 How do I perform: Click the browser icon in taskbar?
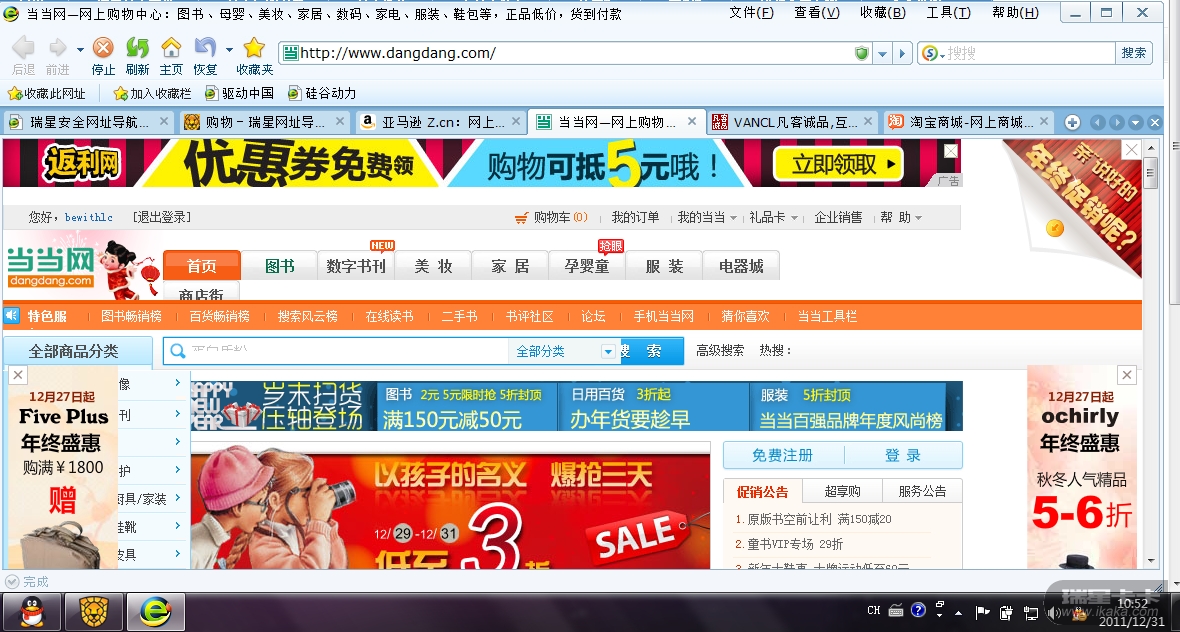coord(156,612)
